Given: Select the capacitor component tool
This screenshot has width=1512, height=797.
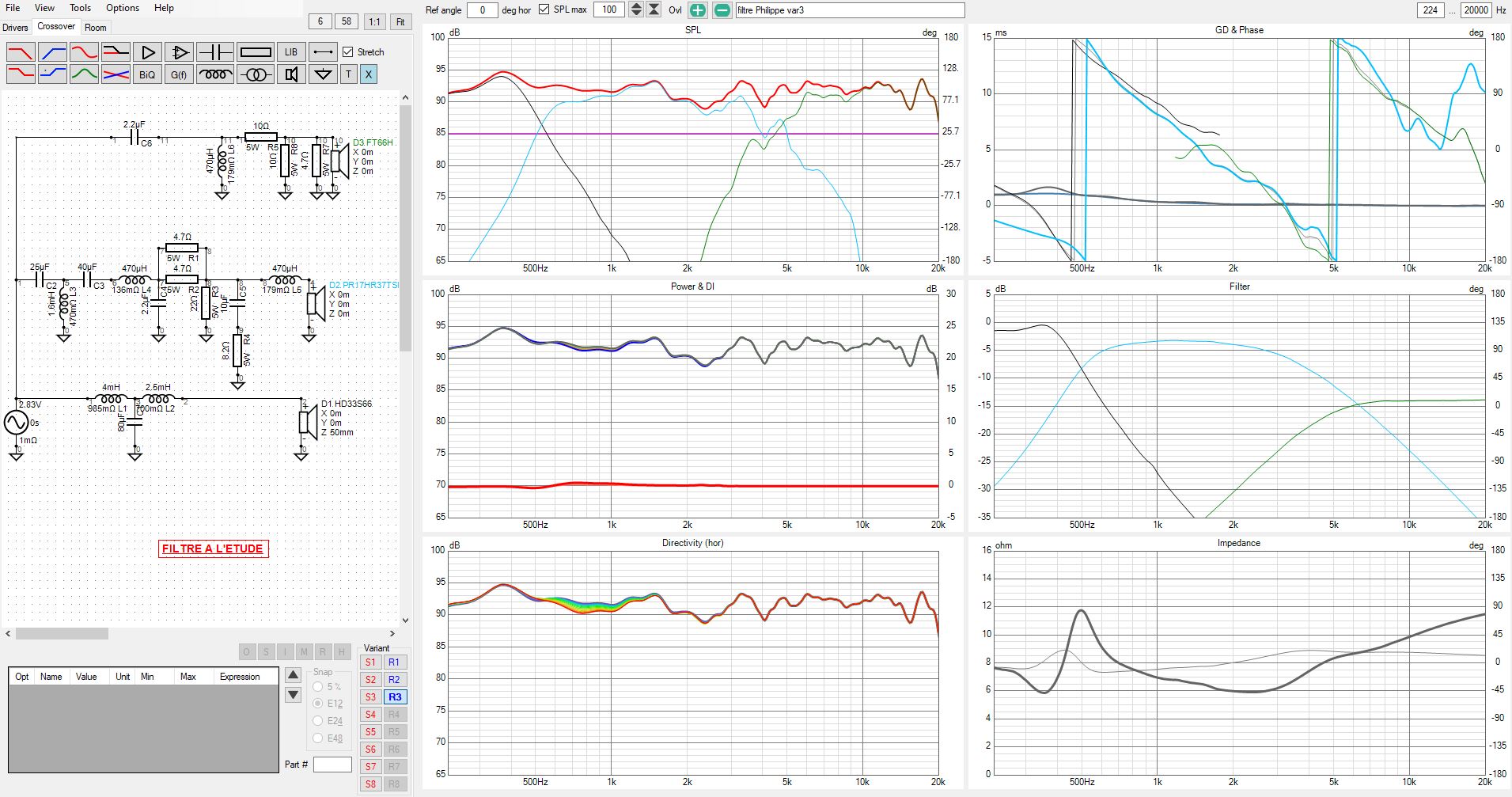Looking at the screenshot, I should [215, 52].
